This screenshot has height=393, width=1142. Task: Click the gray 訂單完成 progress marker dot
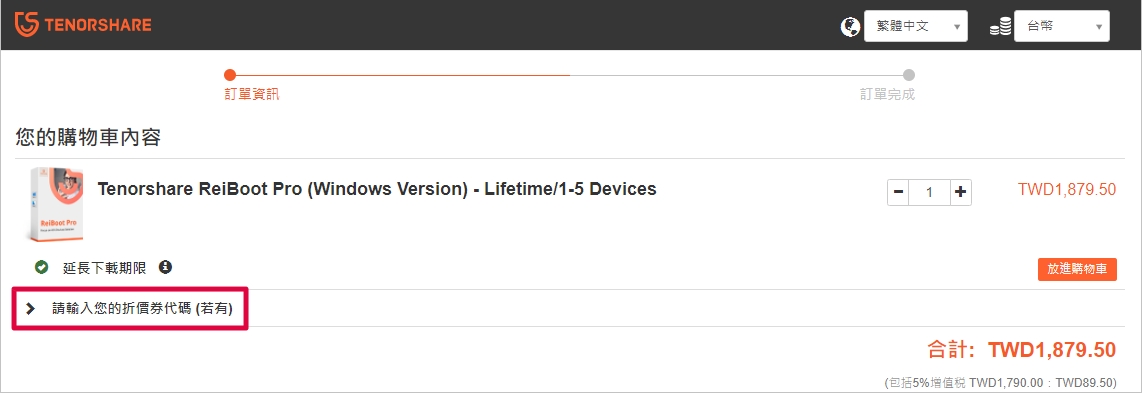[909, 74]
